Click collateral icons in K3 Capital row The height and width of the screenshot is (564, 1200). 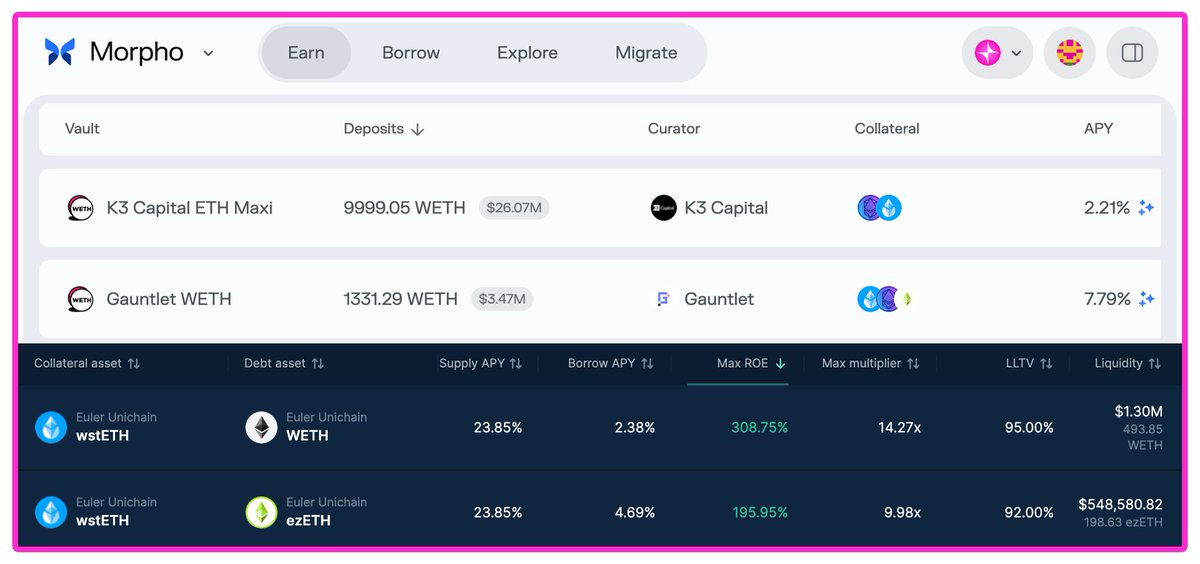(879, 208)
